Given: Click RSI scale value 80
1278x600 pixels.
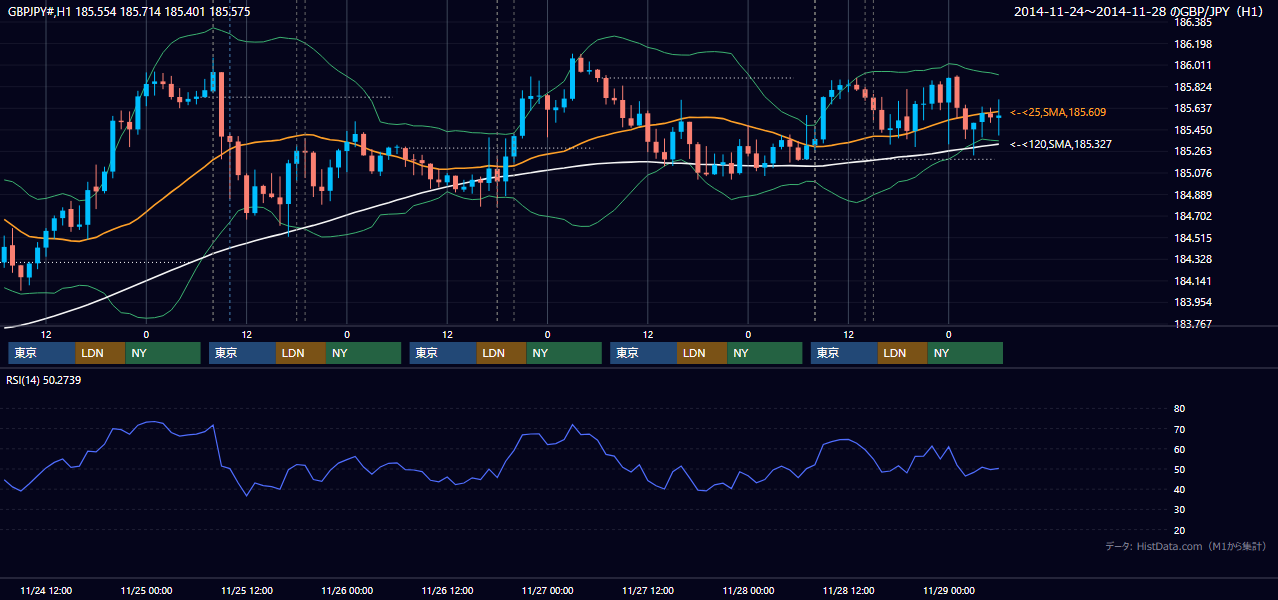Looking at the screenshot, I should [1180, 409].
